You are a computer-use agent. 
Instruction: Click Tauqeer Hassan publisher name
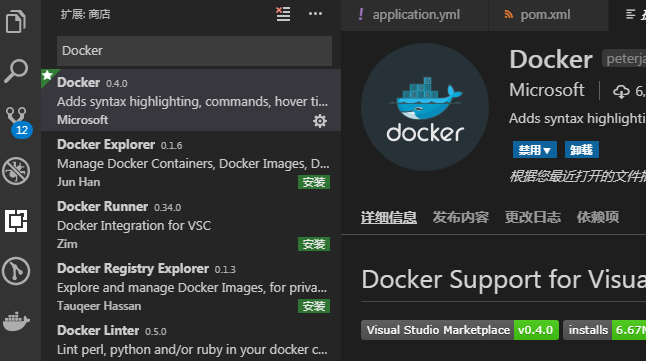click(99, 306)
